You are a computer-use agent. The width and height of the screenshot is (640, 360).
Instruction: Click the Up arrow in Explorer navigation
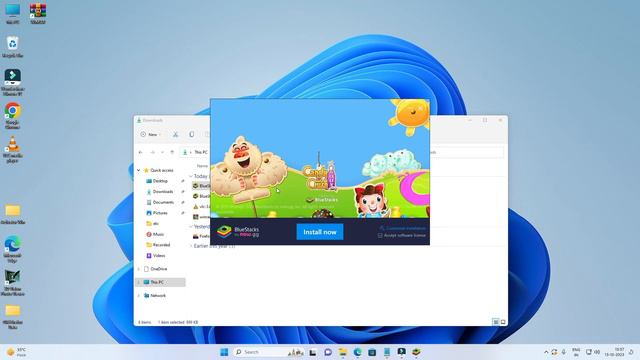point(172,152)
